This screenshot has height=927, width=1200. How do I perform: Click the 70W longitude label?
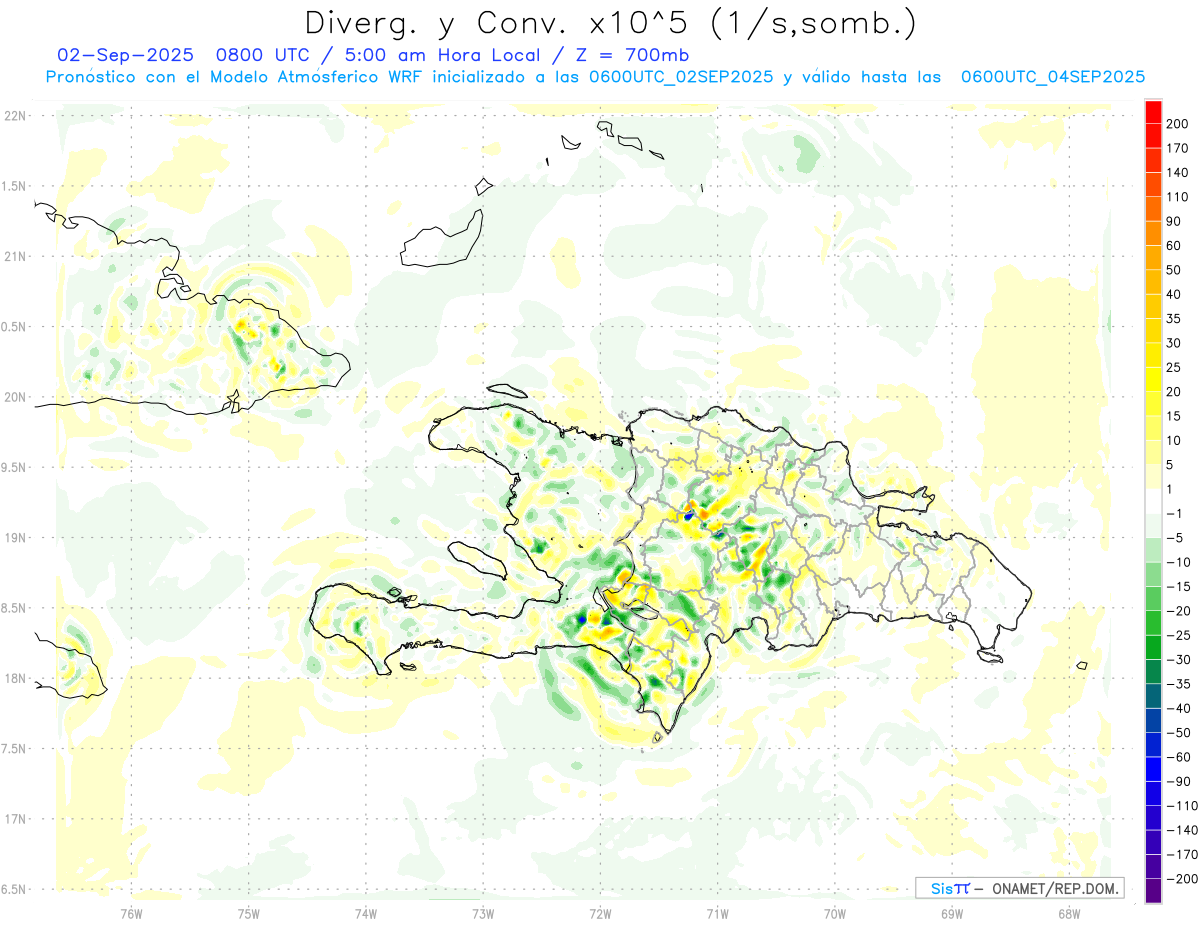[x=834, y=914]
